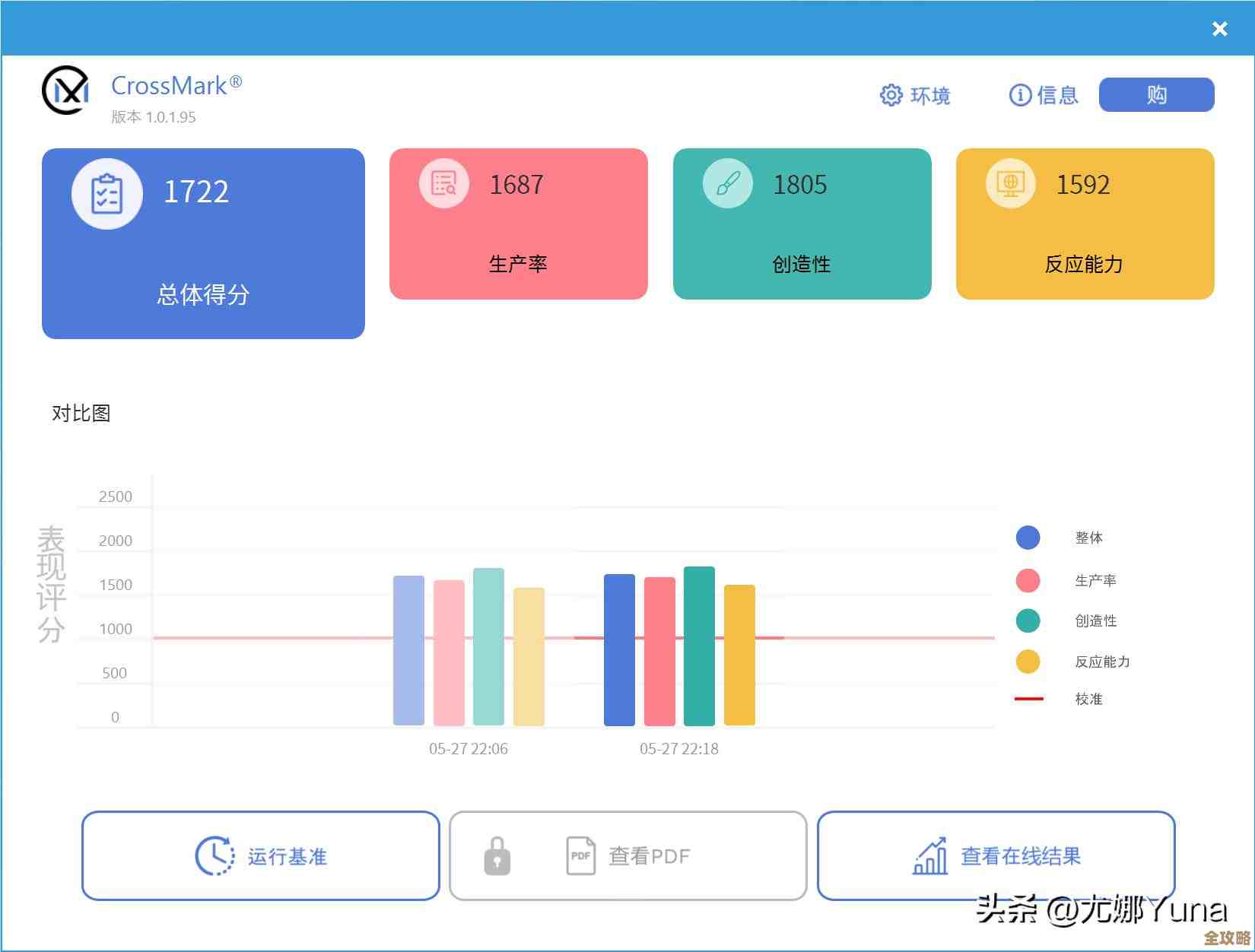Click the document magnifier icon on the 生产率 card

coord(443,182)
